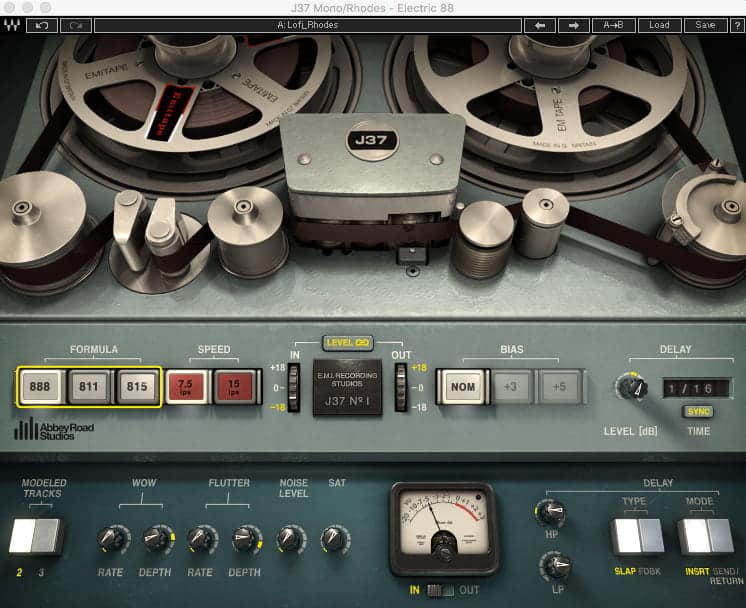Click the undo arrow icon
The height and width of the screenshot is (608, 746).
(x=41, y=25)
